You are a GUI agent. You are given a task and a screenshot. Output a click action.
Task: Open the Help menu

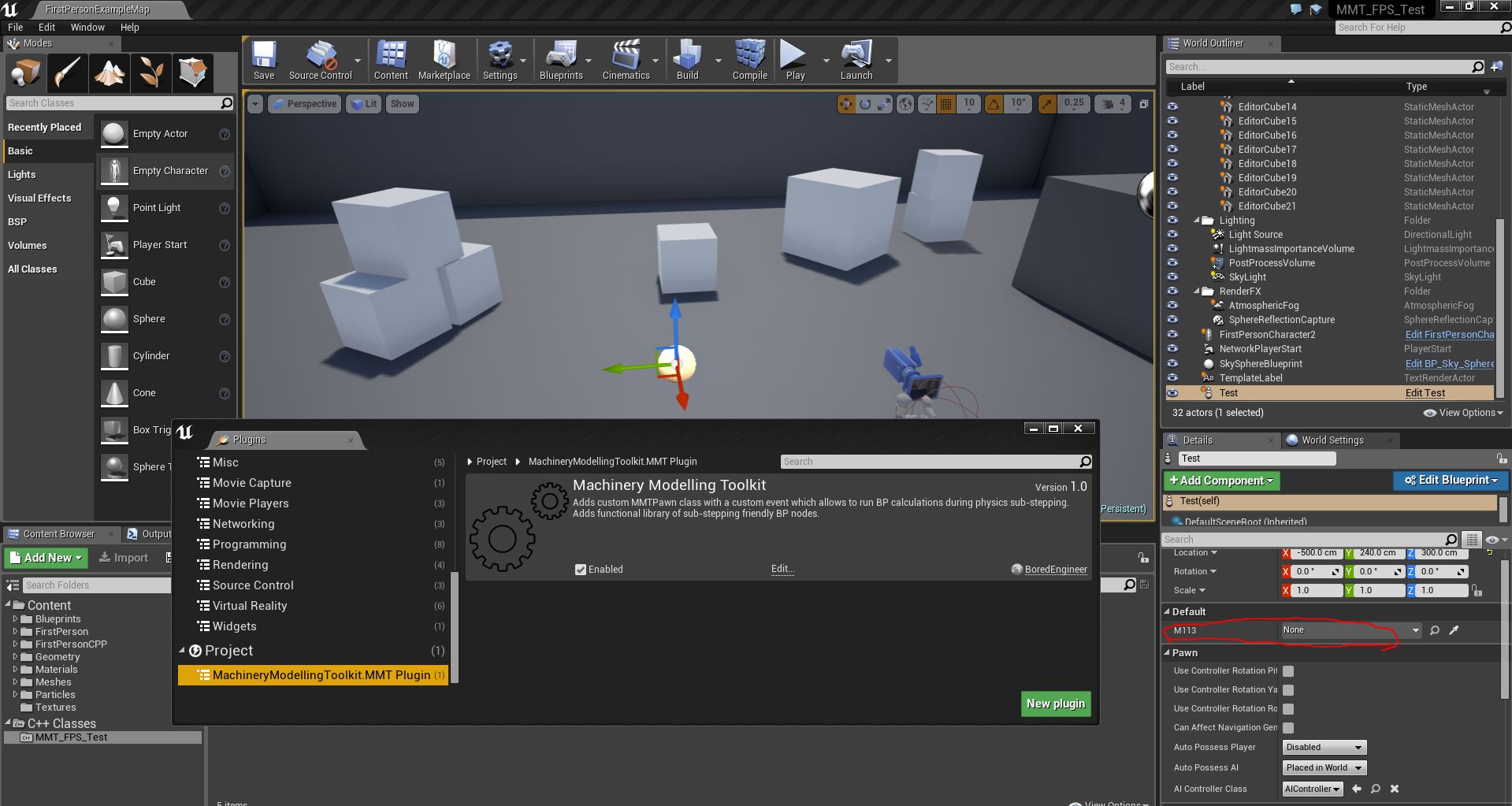tap(129, 27)
